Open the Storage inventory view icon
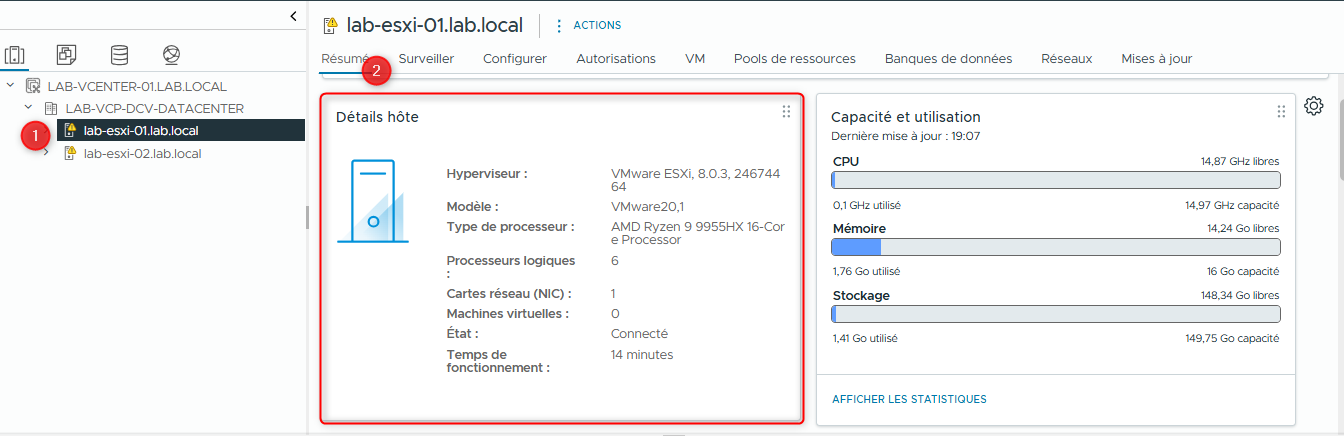1344x436 pixels. click(119, 54)
